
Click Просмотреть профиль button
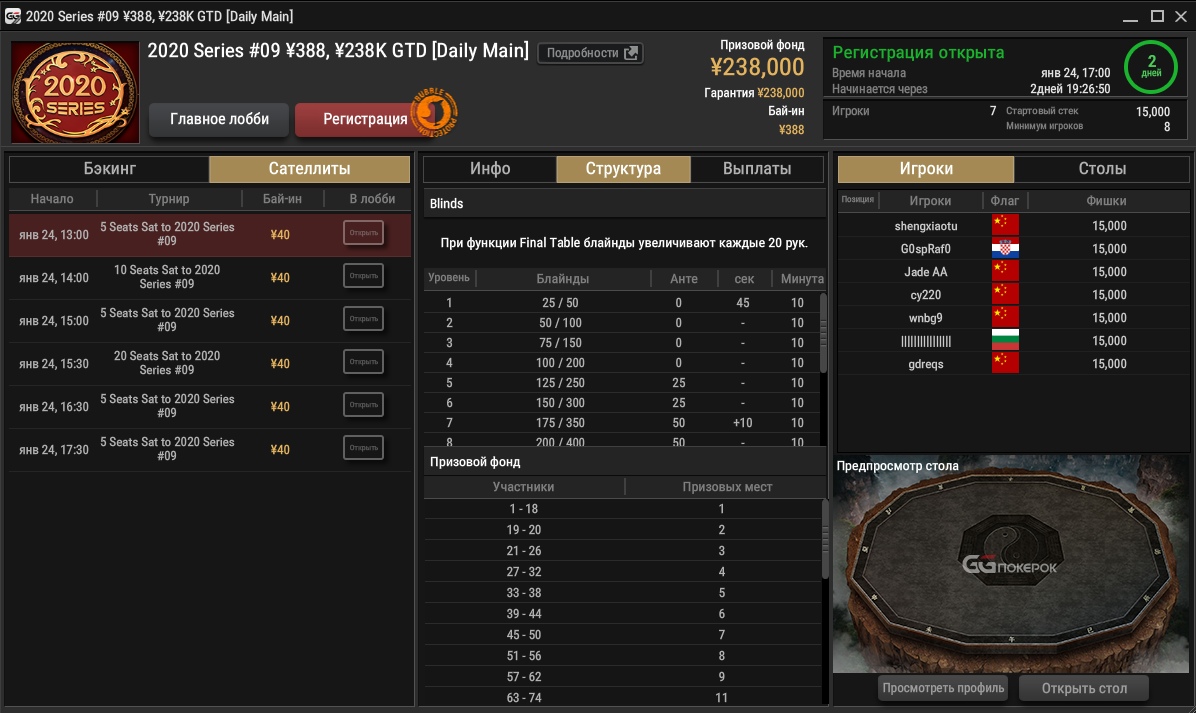pyautogui.click(x=942, y=688)
